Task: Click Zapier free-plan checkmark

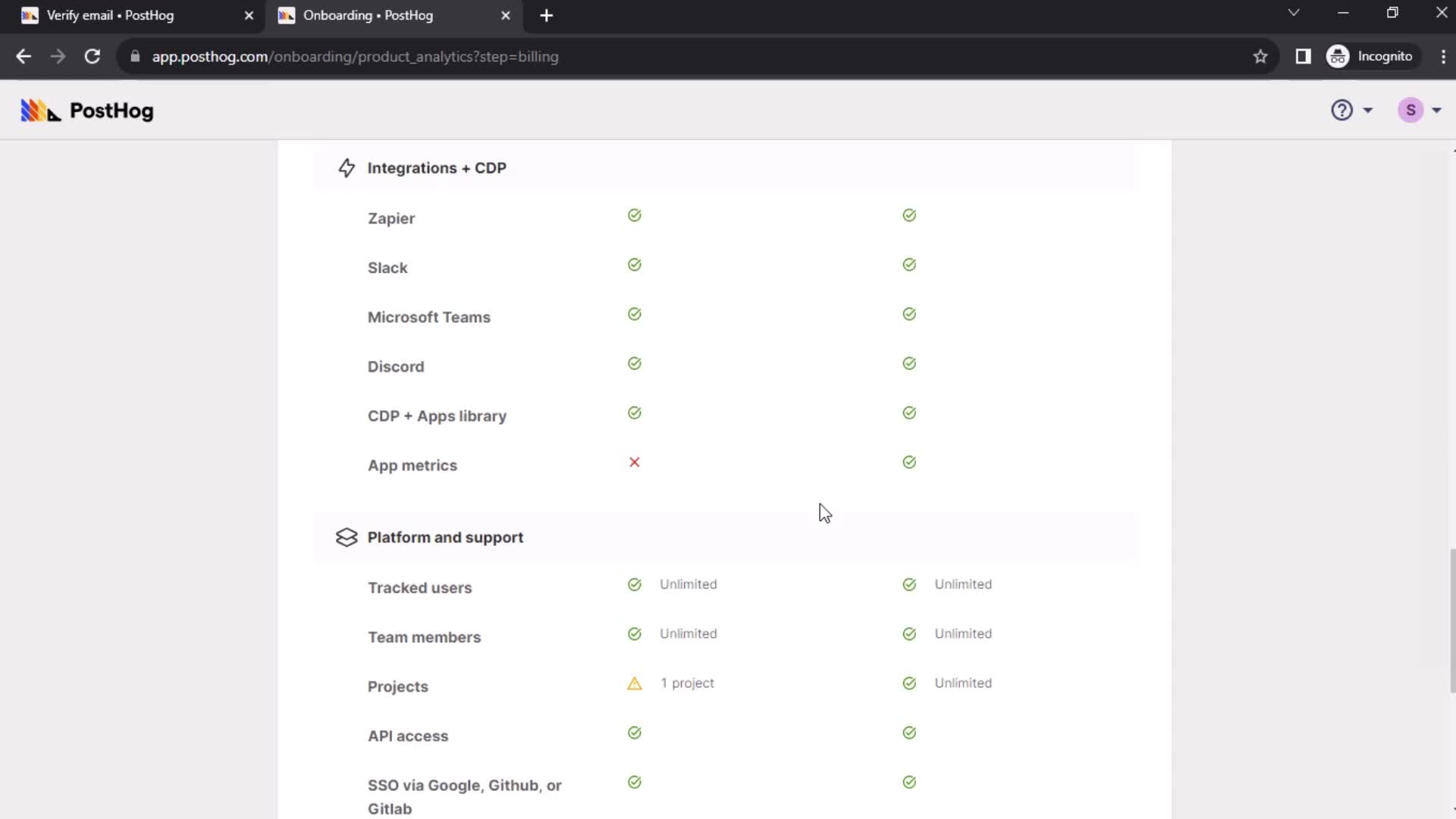Action: coord(635,215)
